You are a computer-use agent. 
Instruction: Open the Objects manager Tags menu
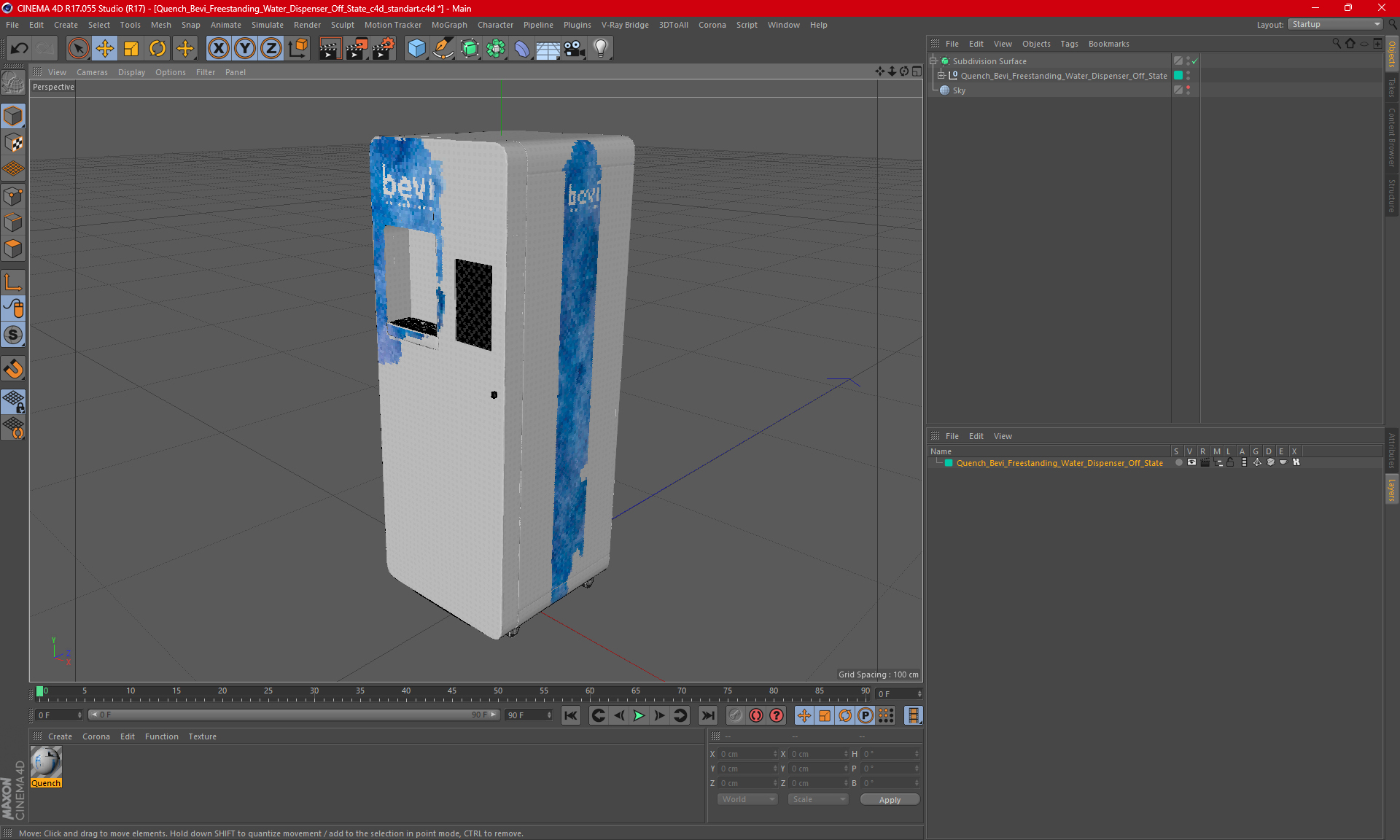point(1069,44)
